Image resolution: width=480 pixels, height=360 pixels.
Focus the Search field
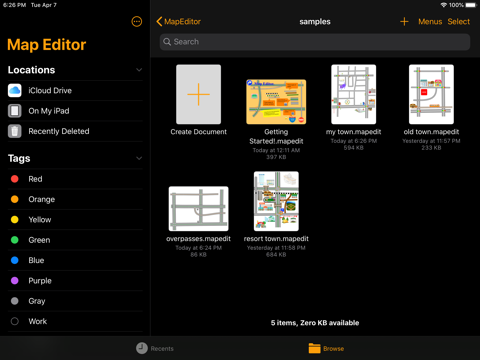(x=315, y=42)
